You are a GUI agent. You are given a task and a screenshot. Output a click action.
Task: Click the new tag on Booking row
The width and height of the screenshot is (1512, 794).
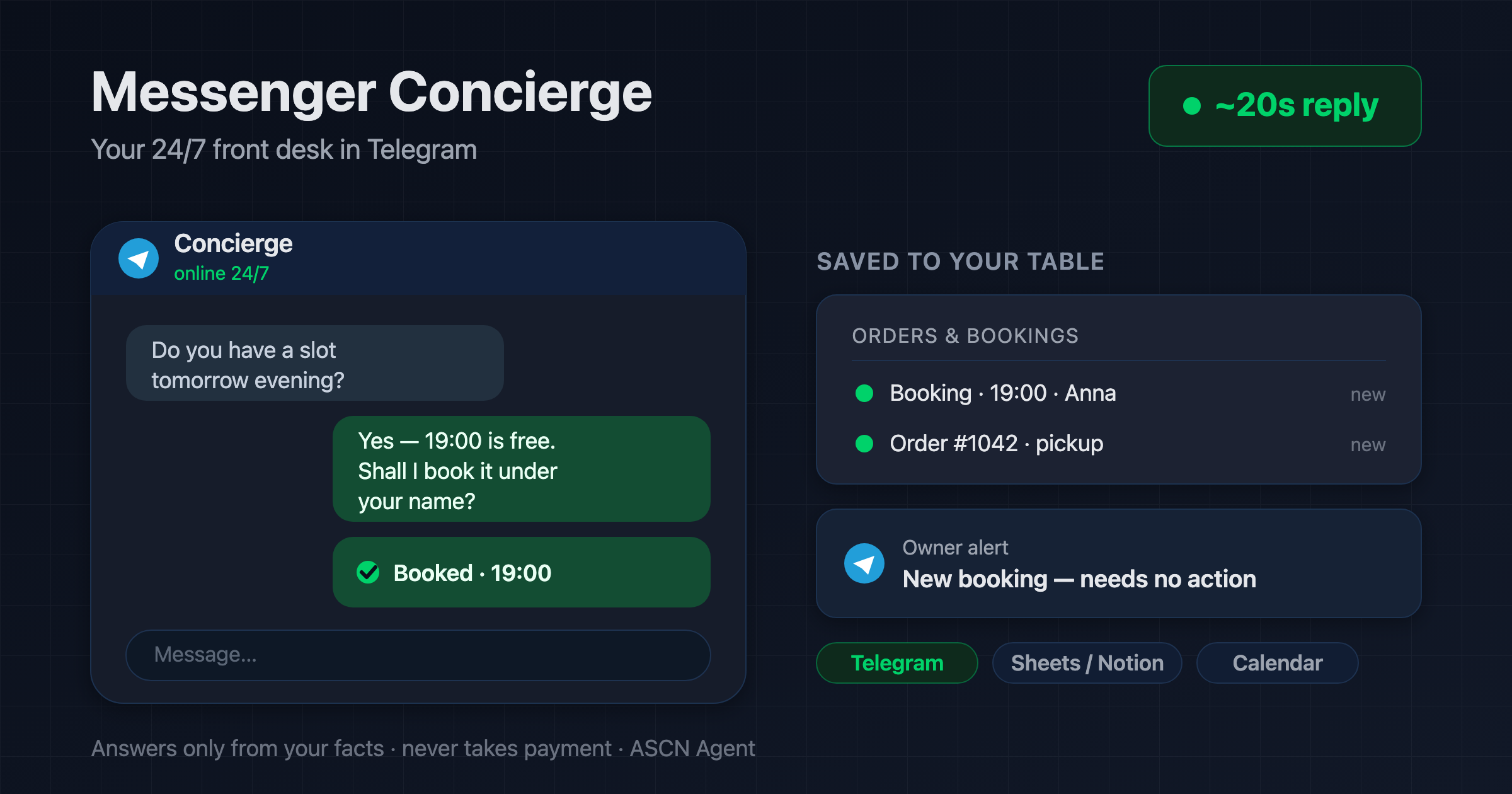(1368, 394)
